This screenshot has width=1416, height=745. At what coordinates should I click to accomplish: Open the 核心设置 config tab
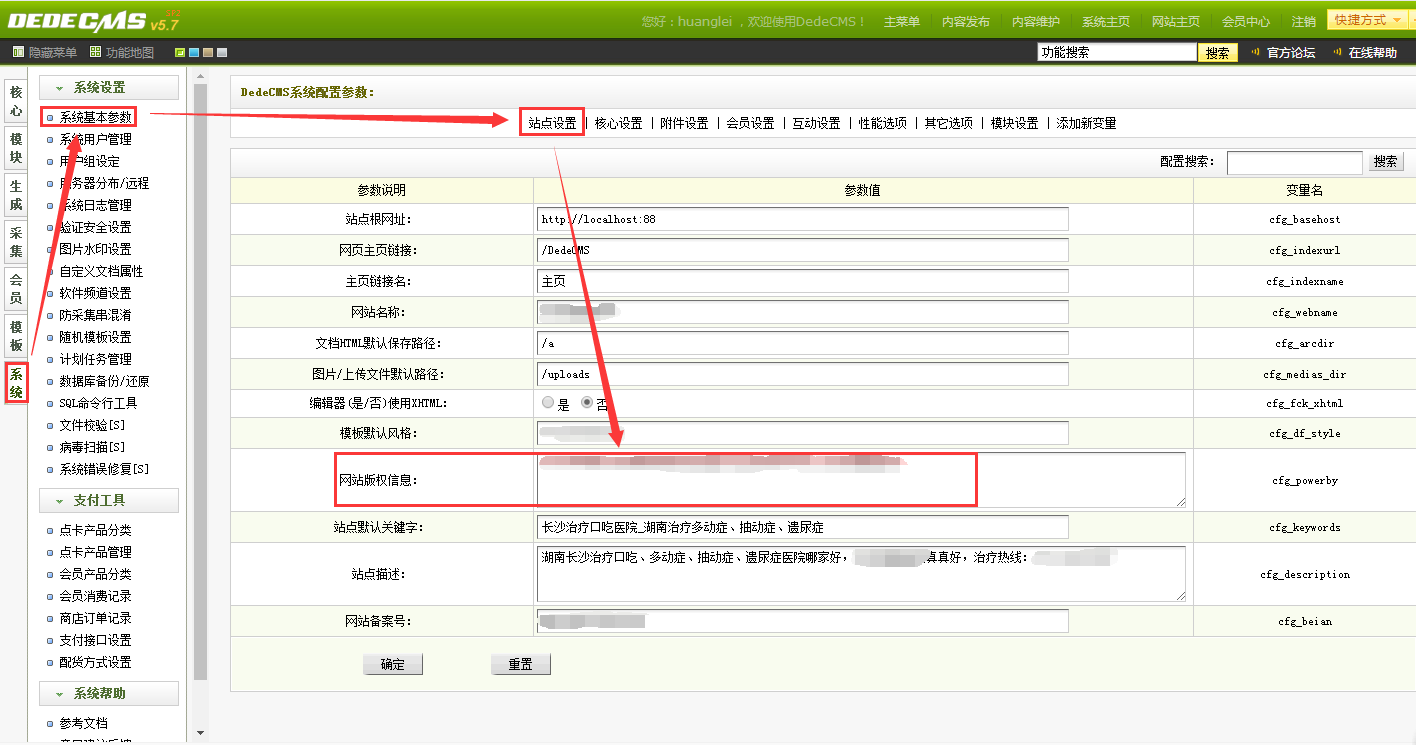(618, 123)
